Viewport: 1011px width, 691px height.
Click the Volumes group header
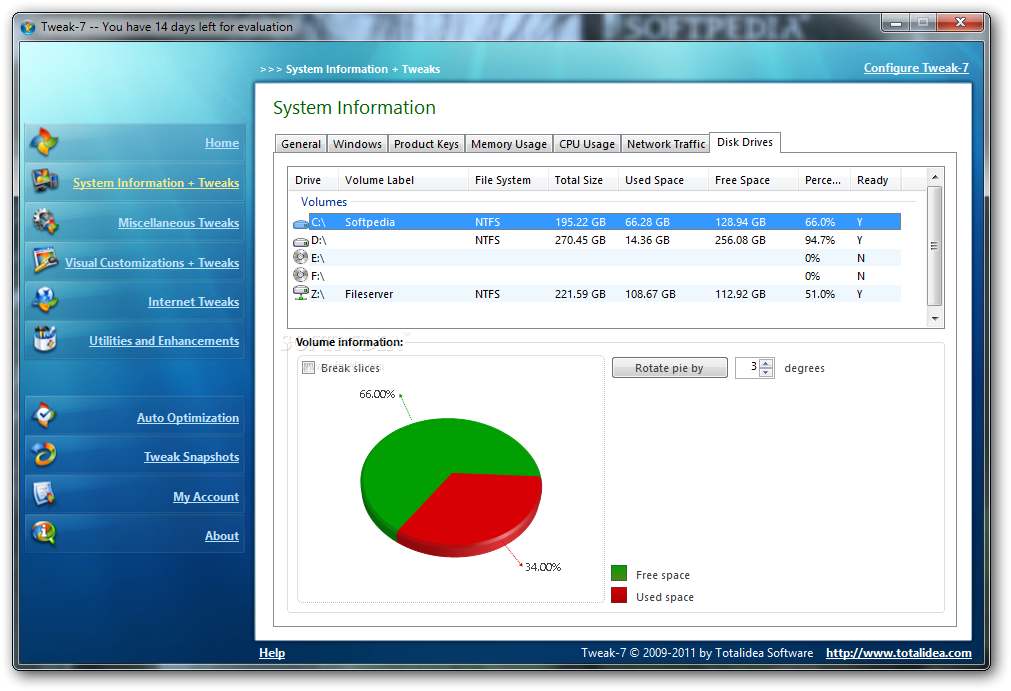coord(324,202)
